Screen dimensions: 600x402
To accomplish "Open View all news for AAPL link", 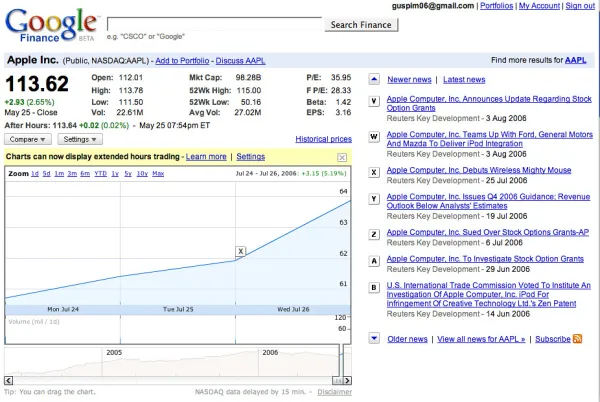I will pyautogui.click(x=481, y=339).
